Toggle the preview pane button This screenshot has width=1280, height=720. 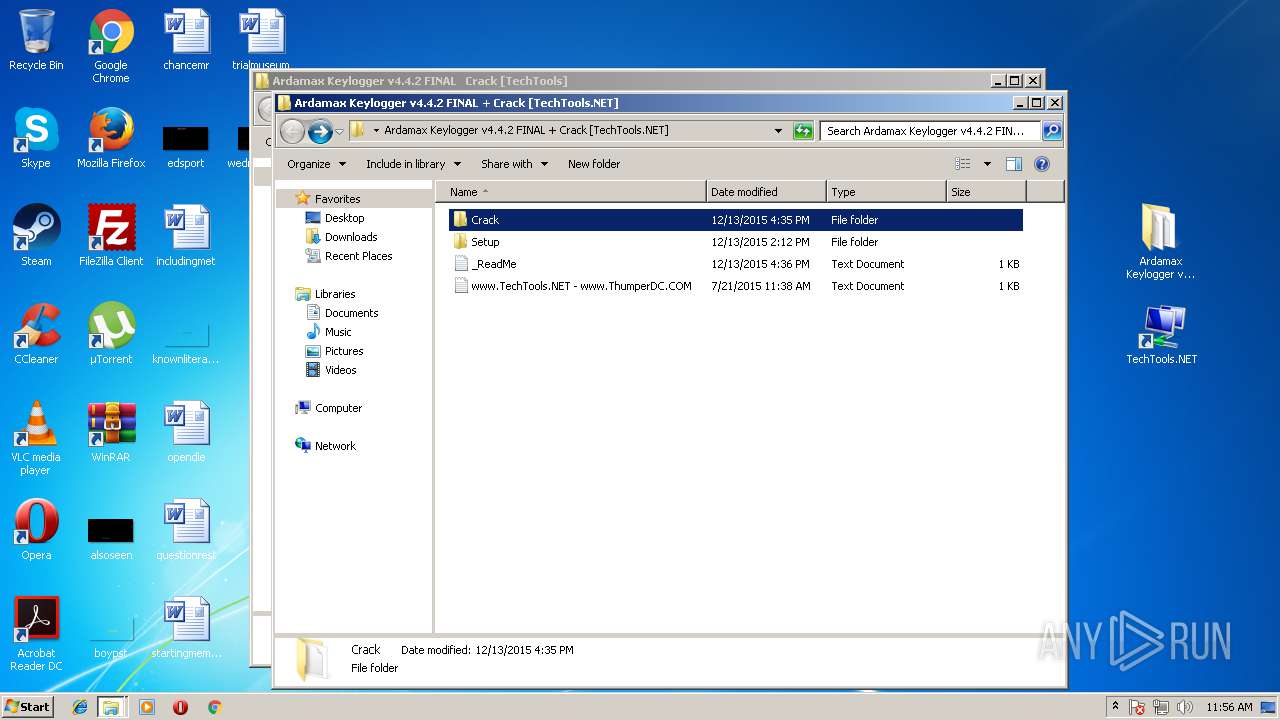pos(1013,164)
